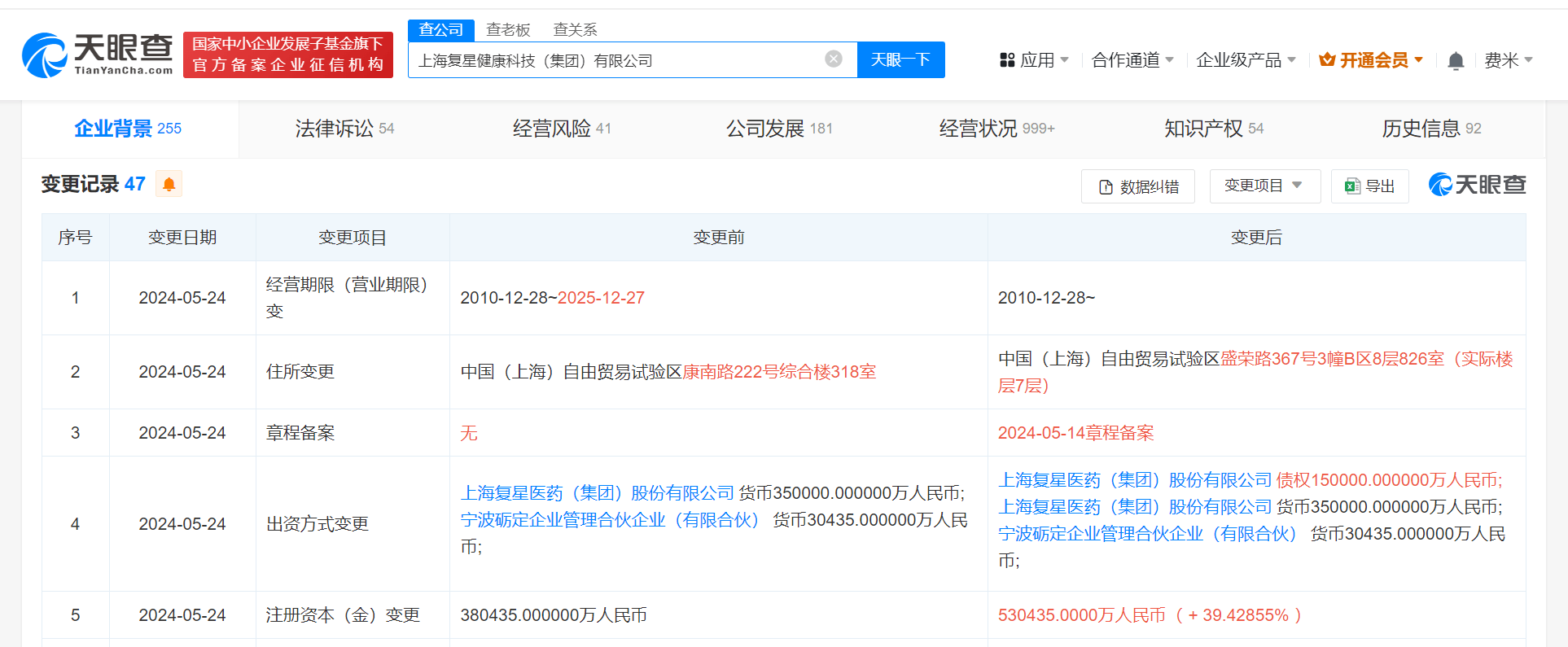Open 上海复星医药 link with 债权150000 in 变更后

1135,480
